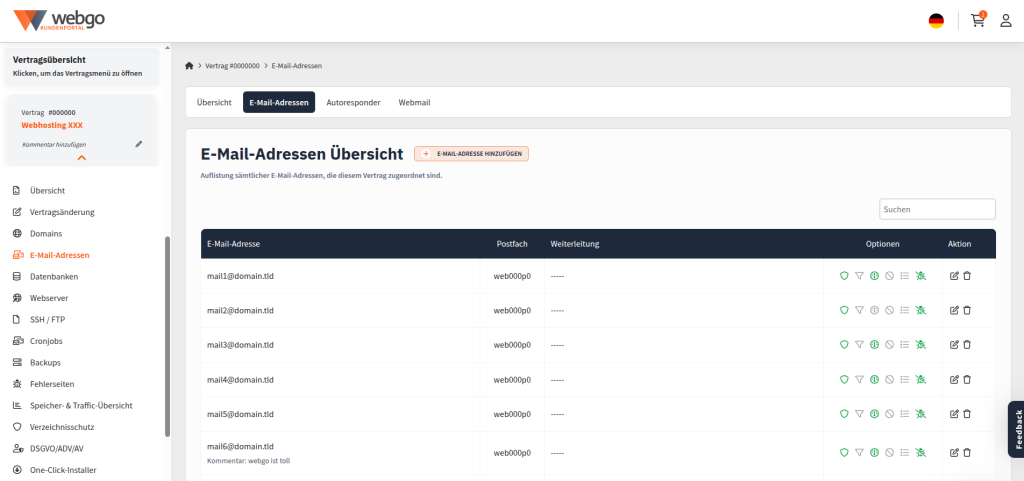This screenshot has height=481, width=1024.
Task: Click the list icon in mail6@domain.tld row
Action: click(904, 452)
